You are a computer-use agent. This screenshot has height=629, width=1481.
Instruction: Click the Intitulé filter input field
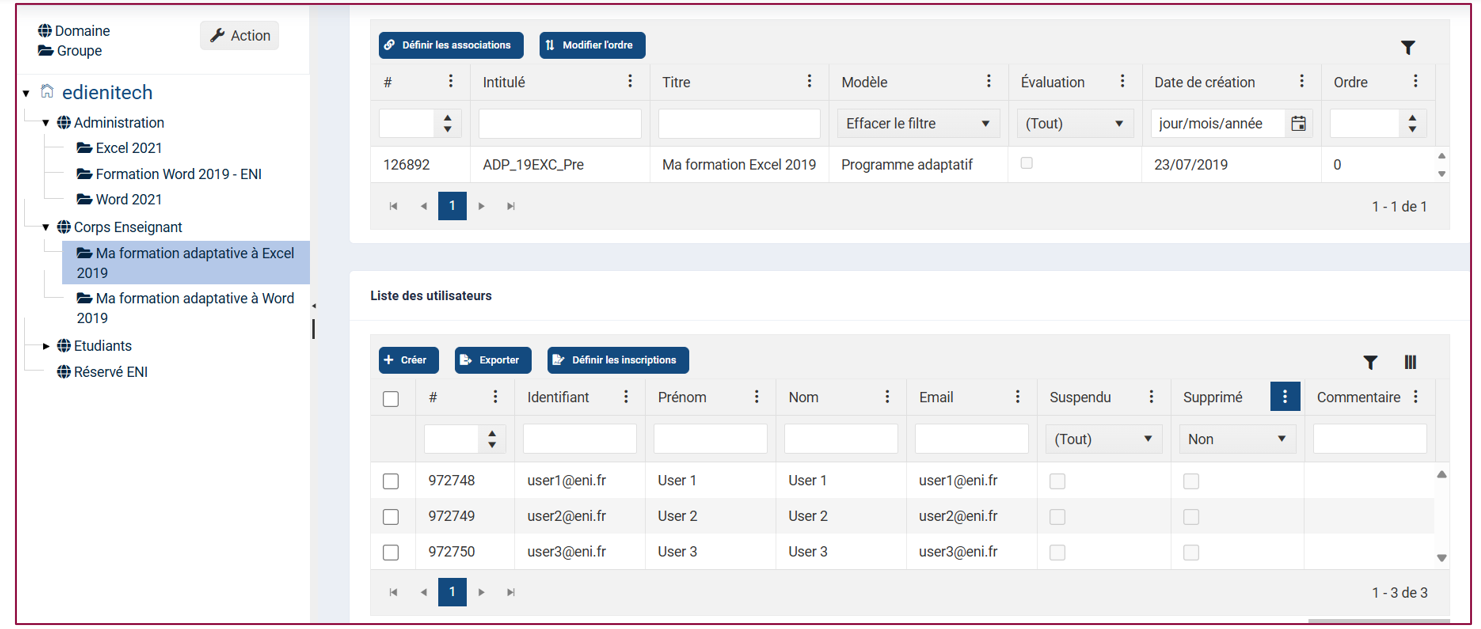click(x=560, y=124)
